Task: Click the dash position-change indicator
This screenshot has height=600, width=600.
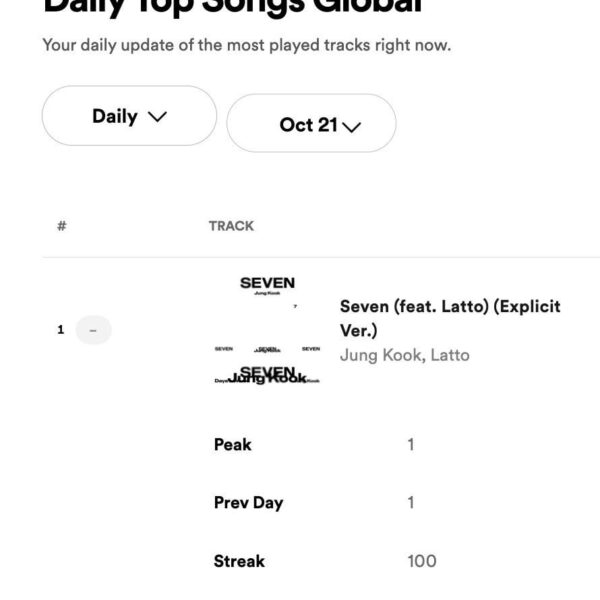Action: pyautogui.click(x=93, y=330)
